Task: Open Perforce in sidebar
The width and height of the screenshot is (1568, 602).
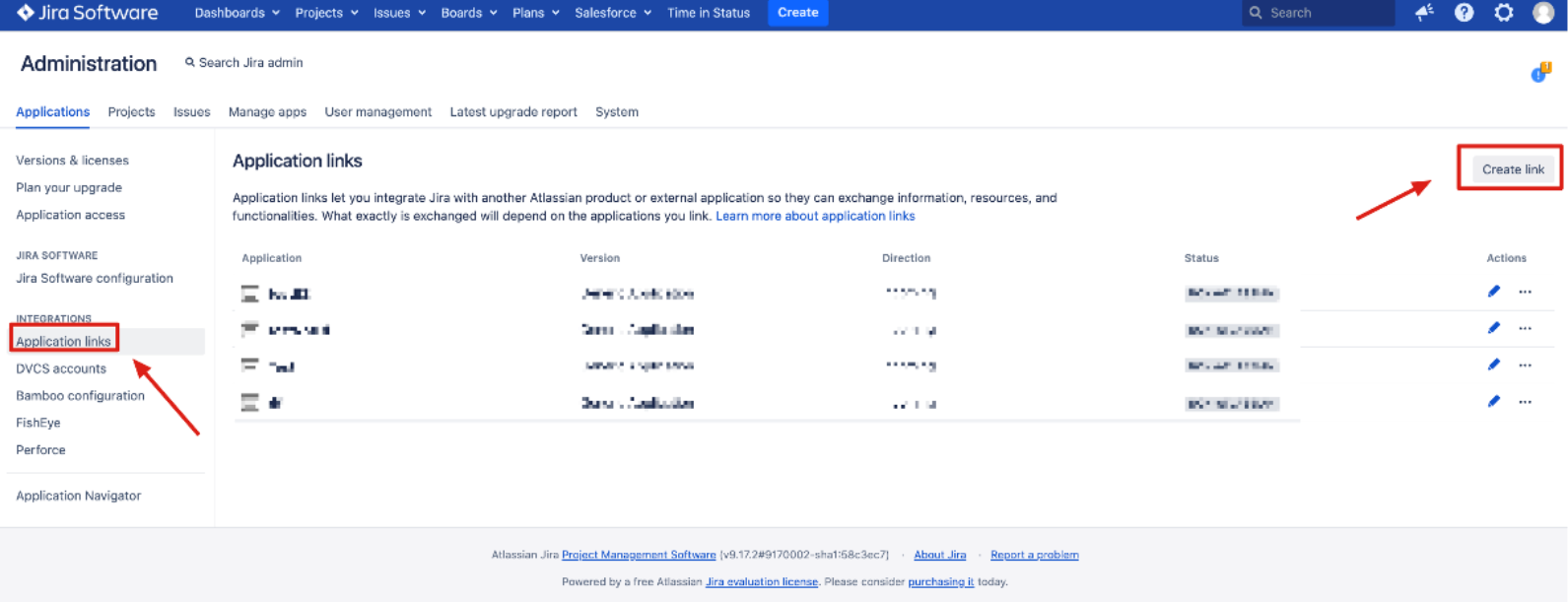Action: tap(40, 449)
